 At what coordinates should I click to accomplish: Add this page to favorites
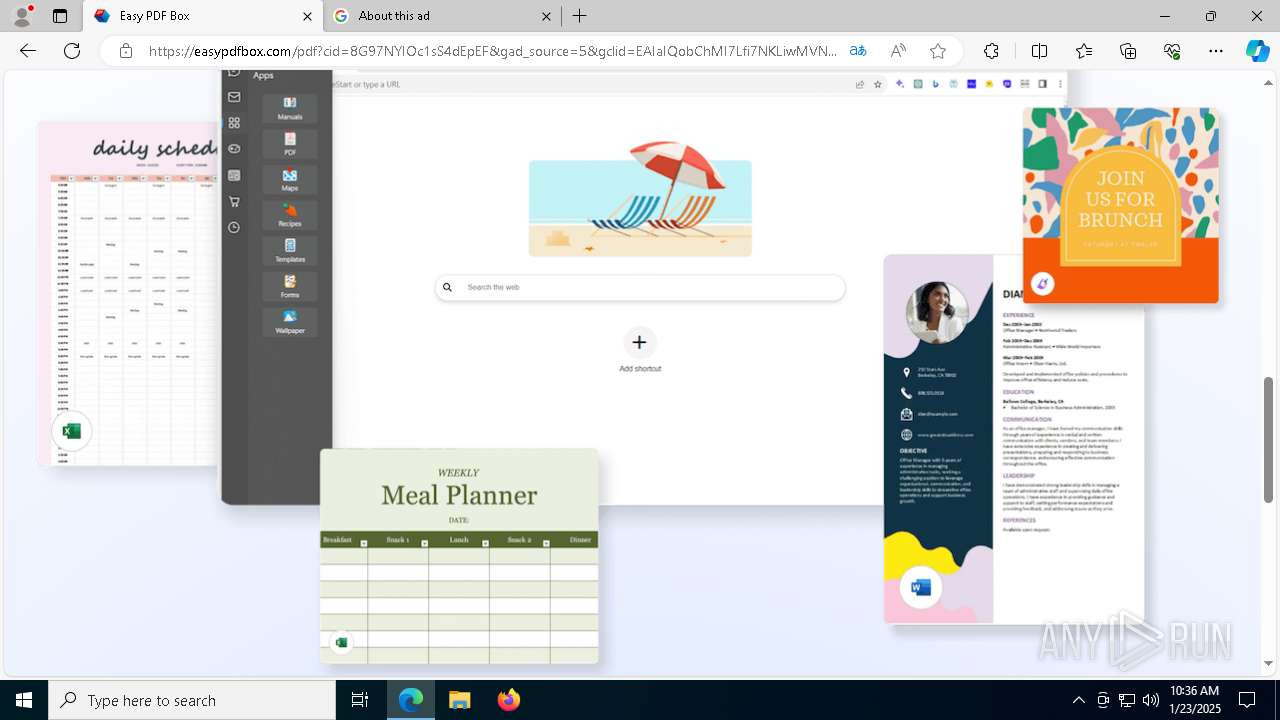pos(938,51)
